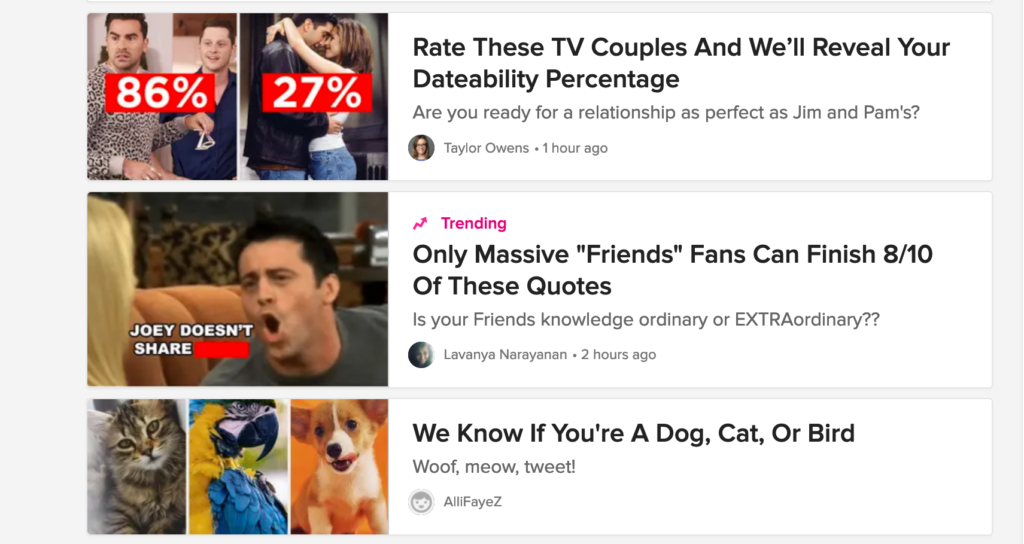
Task: Open the "Friends" fans quotes quiz title
Action: coord(672,270)
